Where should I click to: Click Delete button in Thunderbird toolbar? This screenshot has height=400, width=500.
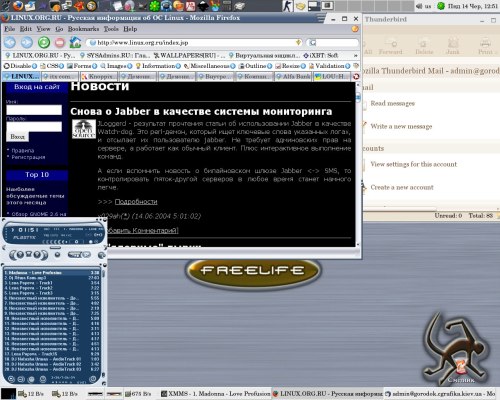[424, 46]
